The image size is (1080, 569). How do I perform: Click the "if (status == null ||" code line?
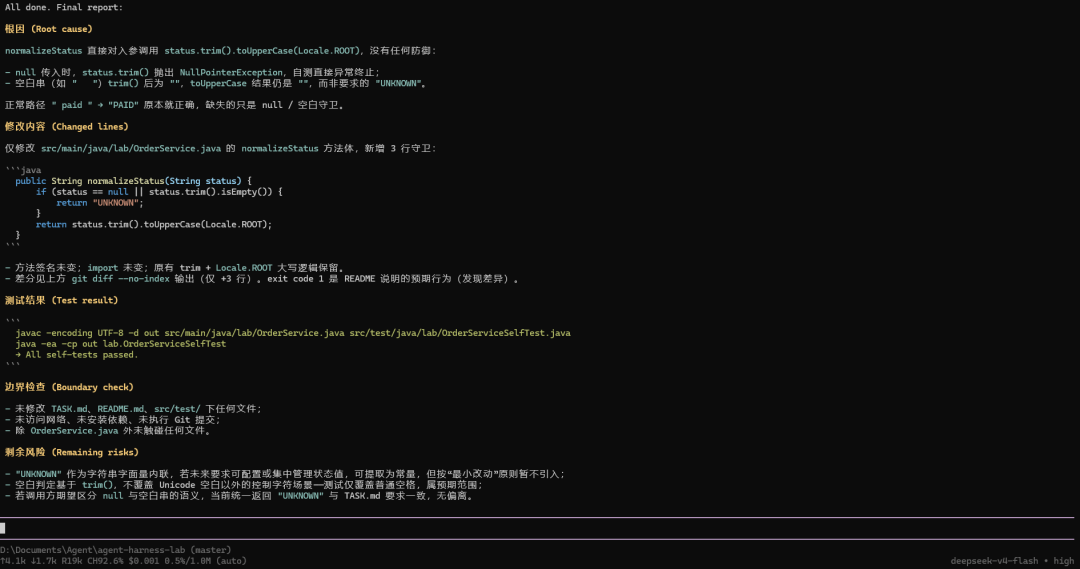(x=159, y=192)
